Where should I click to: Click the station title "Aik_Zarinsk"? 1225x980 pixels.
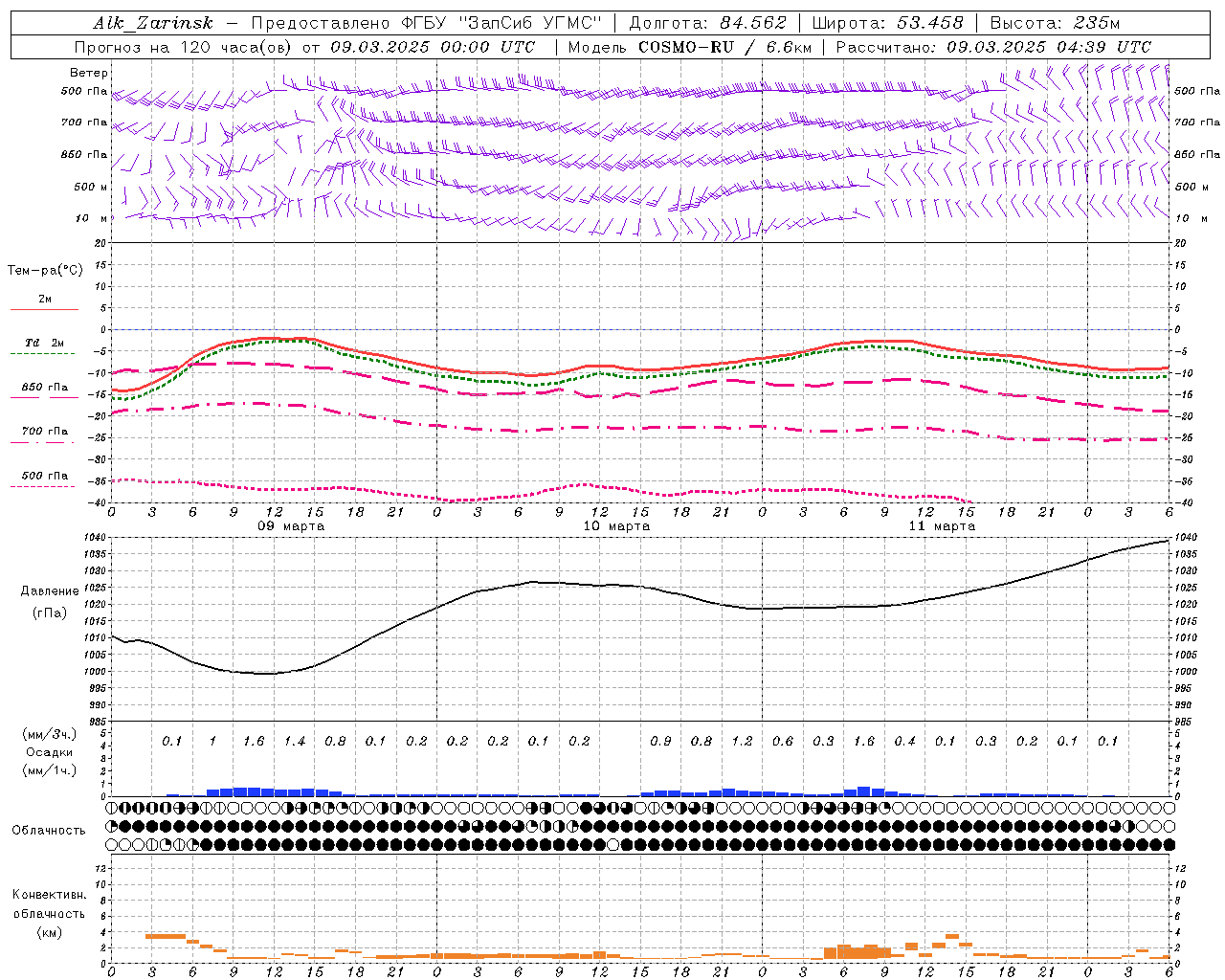pyautogui.click(x=152, y=23)
